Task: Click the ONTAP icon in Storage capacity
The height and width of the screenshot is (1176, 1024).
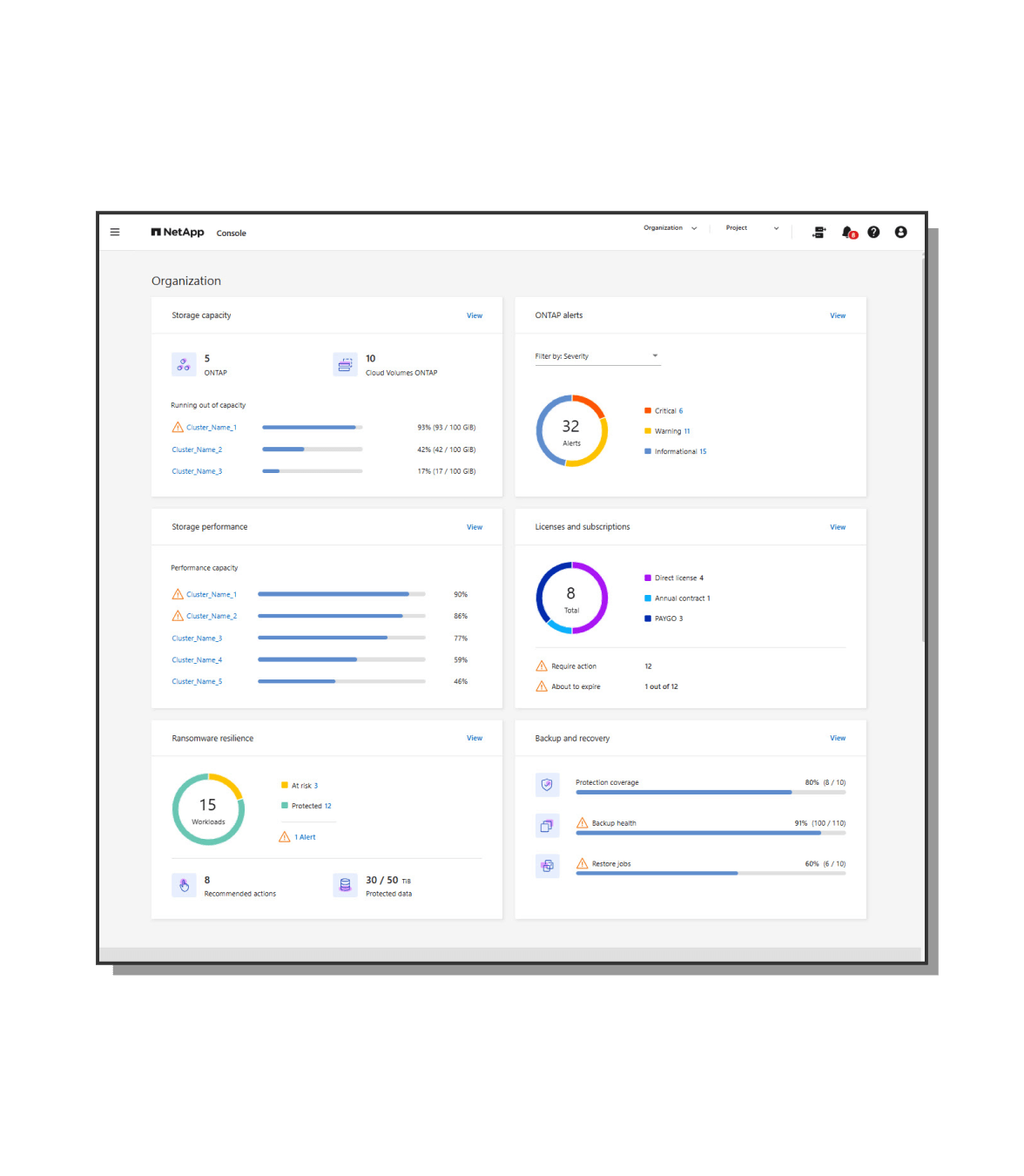Action: tap(184, 364)
